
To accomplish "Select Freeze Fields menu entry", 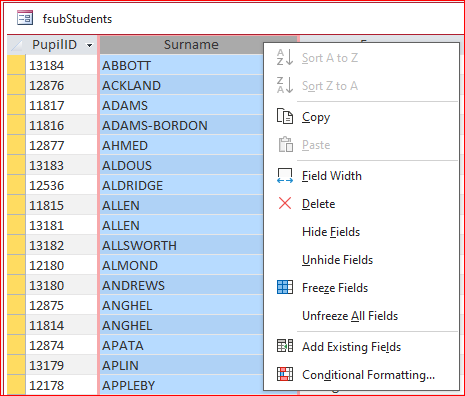I will coord(361,288).
